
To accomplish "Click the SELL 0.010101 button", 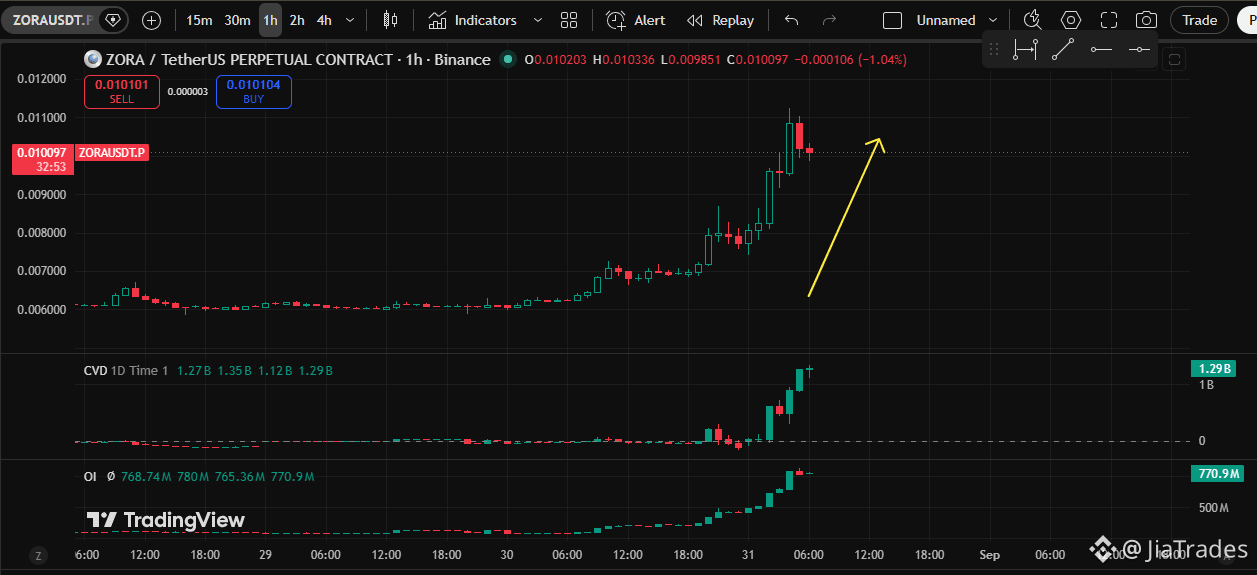I will click(121, 92).
